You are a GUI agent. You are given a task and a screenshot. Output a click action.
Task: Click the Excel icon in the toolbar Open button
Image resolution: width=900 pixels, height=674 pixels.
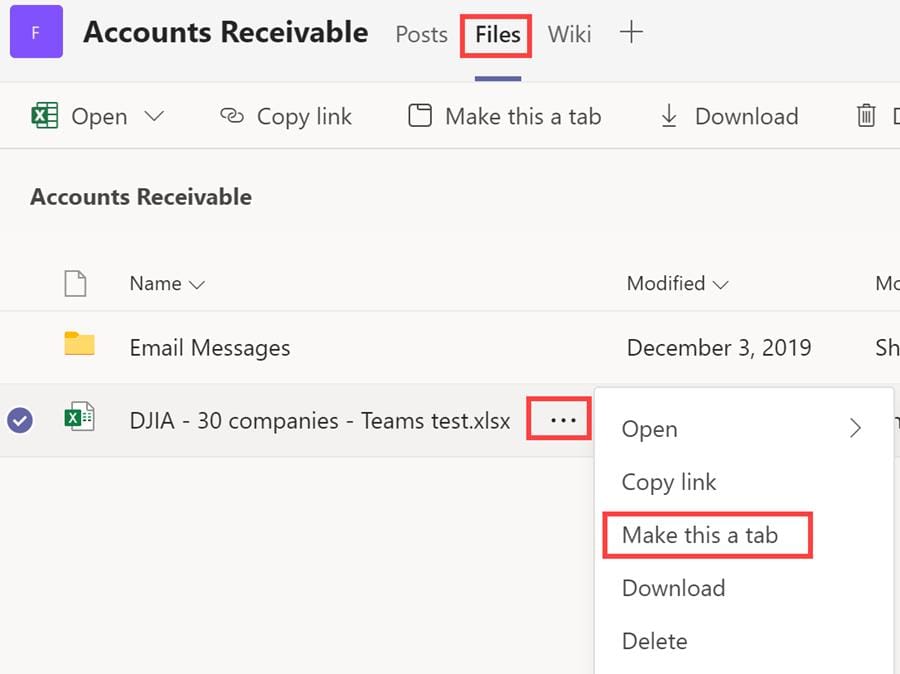point(44,116)
